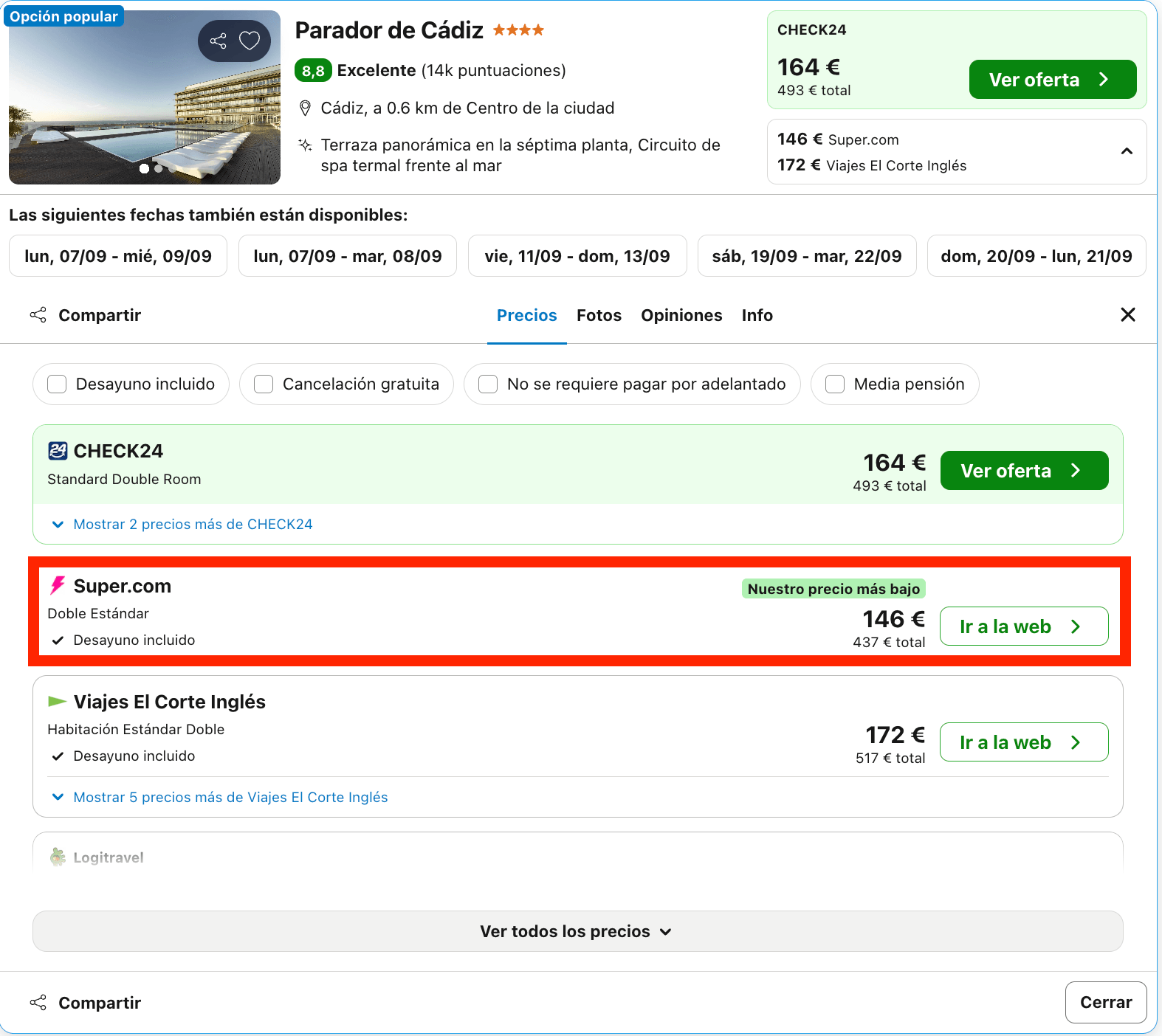
Task: Click the second photo carousel dot
Action: [x=158, y=169]
